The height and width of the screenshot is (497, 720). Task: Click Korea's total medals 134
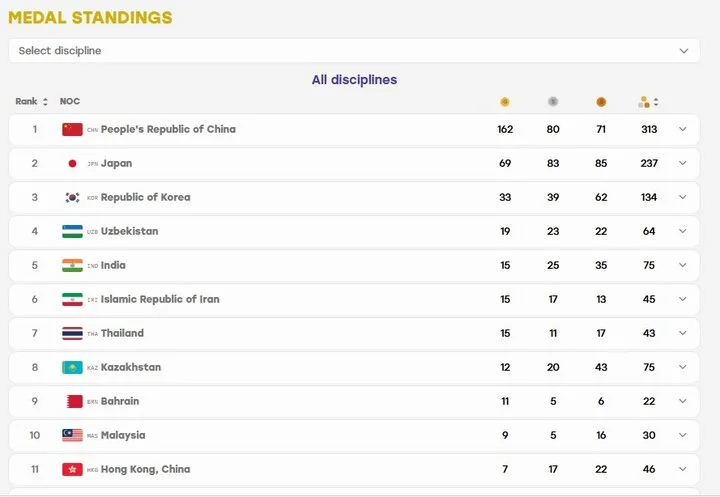[649, 198]
